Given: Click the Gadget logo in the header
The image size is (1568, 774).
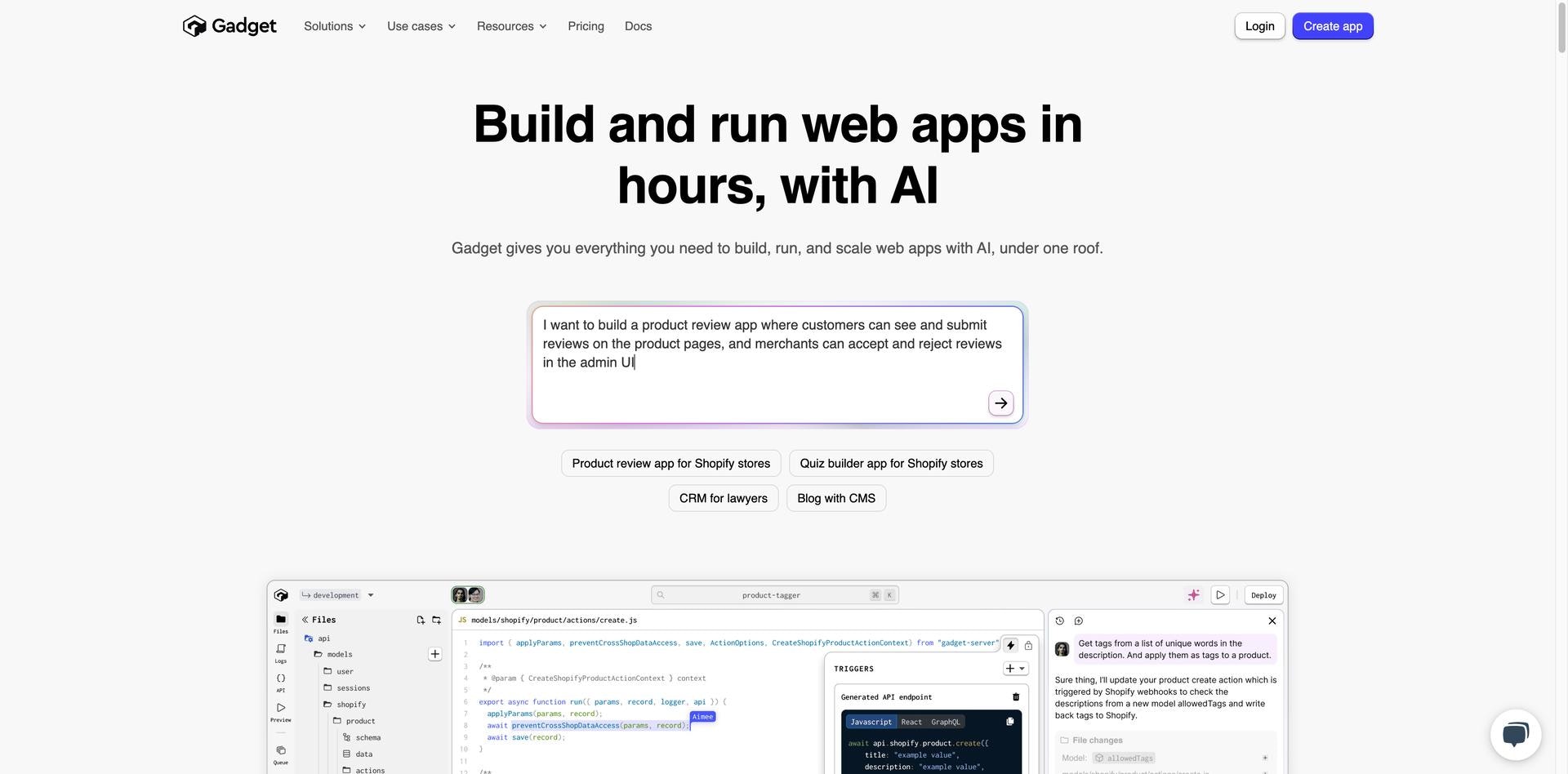Looking at the screenshot, I should click(x=229, y=26).
